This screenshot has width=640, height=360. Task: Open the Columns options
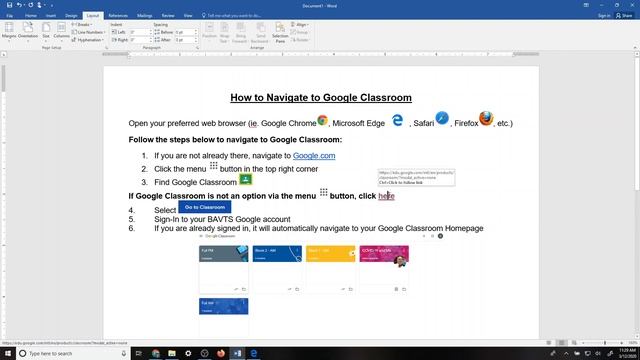coord(61,31)
